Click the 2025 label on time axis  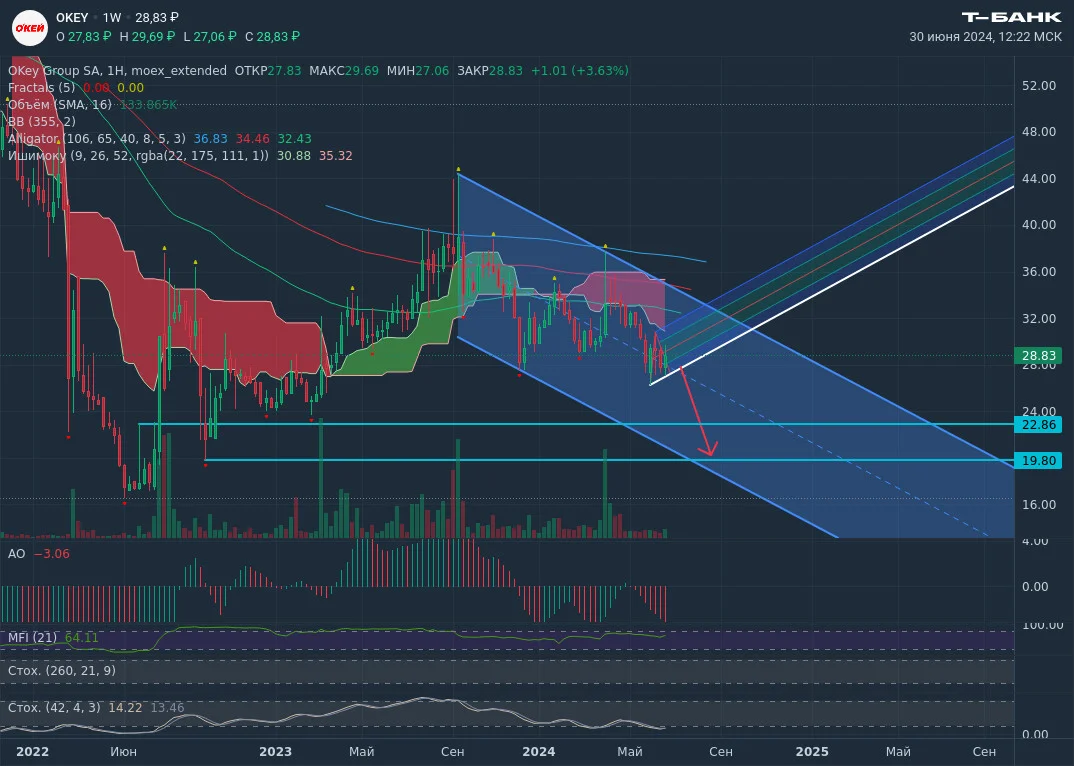click(x=812, y=752)
